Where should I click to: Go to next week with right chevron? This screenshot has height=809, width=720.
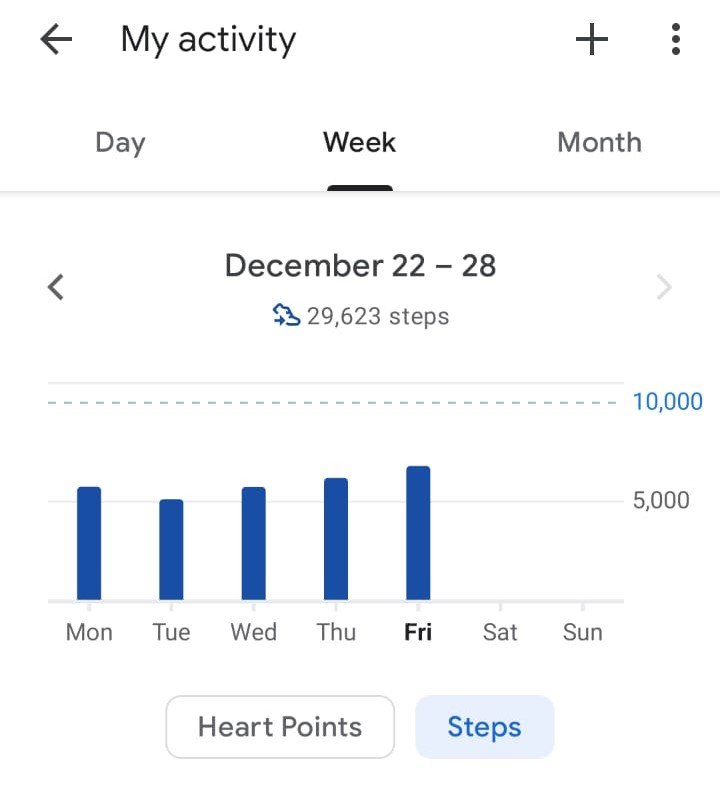pos(664,288)
